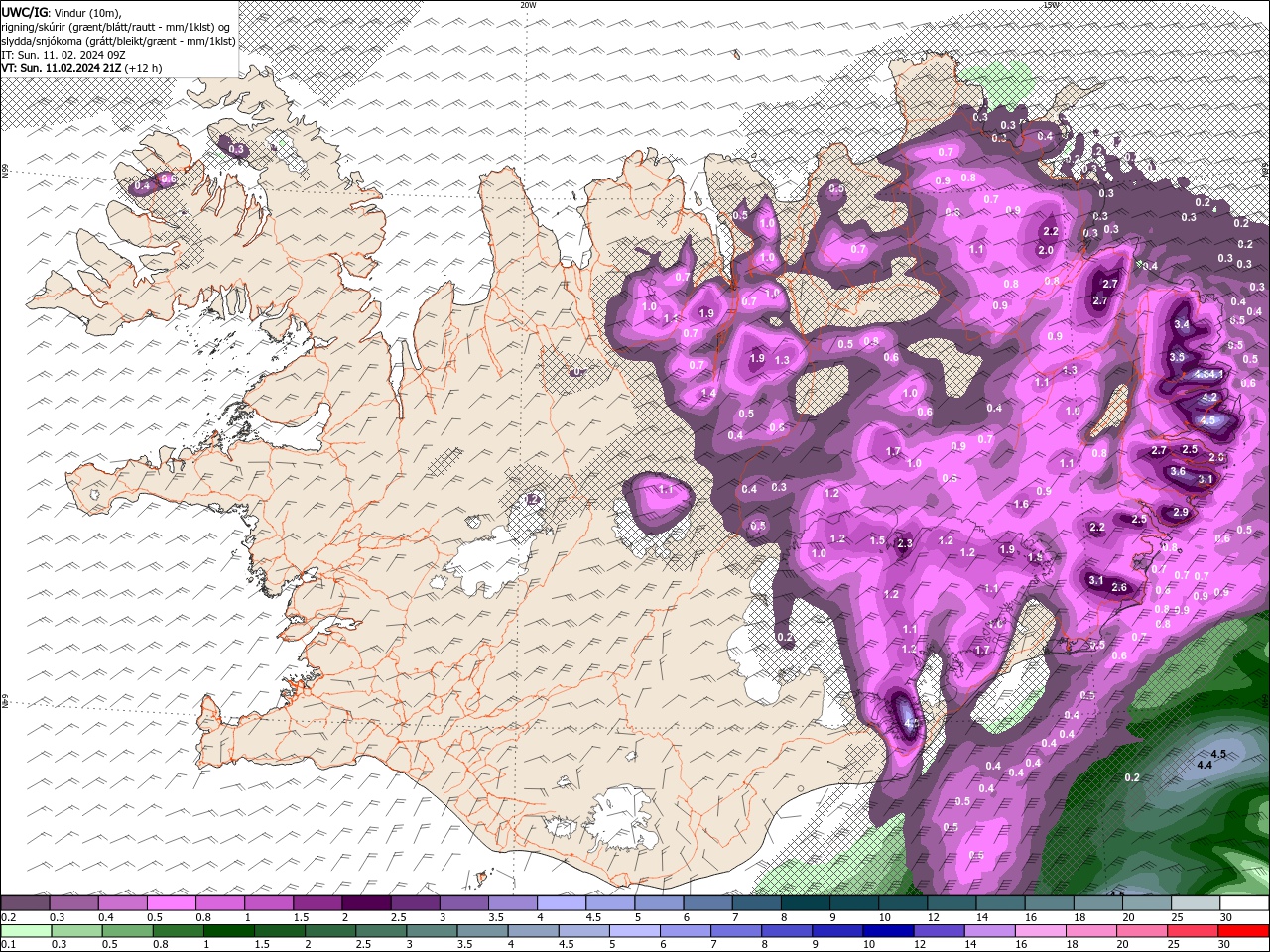Viewport: 1270px width, 952px height.
Task: Click the rose 20 swatch in the lower legend row
Action: pyautogui.click(x=1142, y=931)
